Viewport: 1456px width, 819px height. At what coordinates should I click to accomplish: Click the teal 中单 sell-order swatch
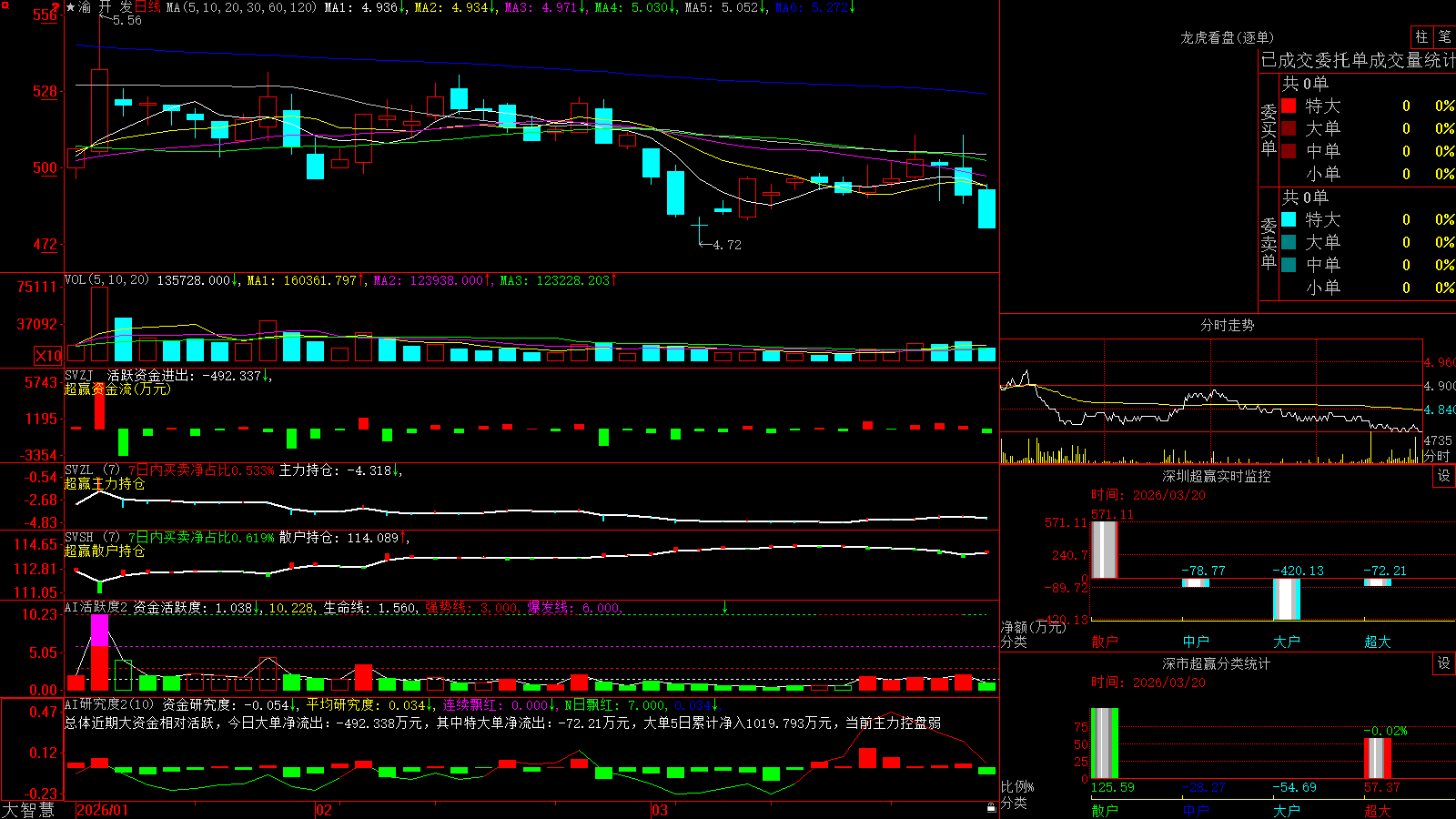point(1289,265)
